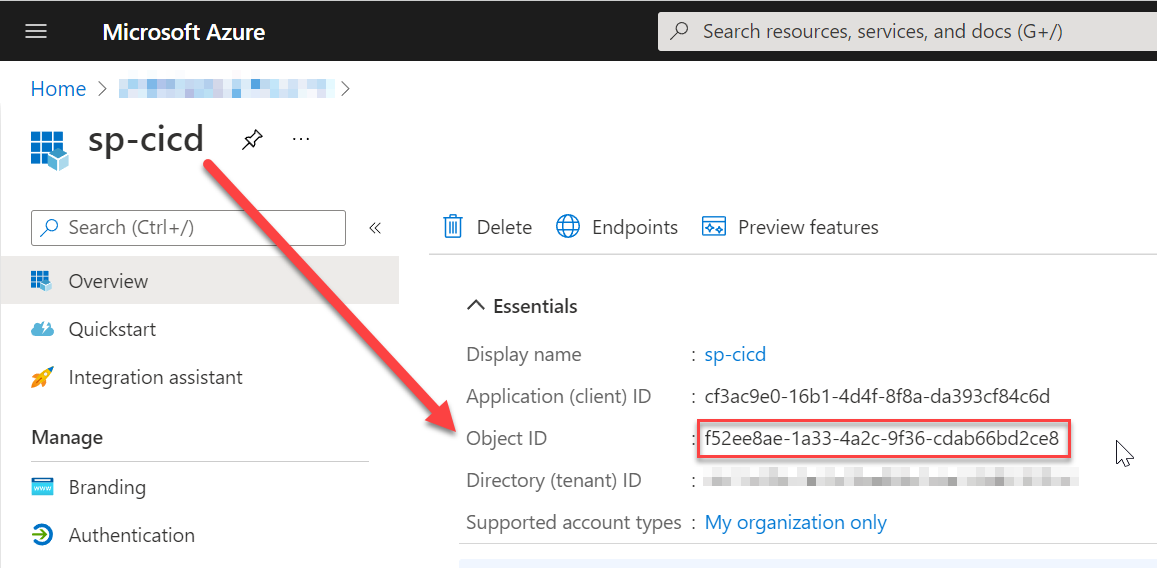The height and width of the screenshot is (568, 1157).
Task: Click the trash can Delete icon
Action: pos(452,226)
